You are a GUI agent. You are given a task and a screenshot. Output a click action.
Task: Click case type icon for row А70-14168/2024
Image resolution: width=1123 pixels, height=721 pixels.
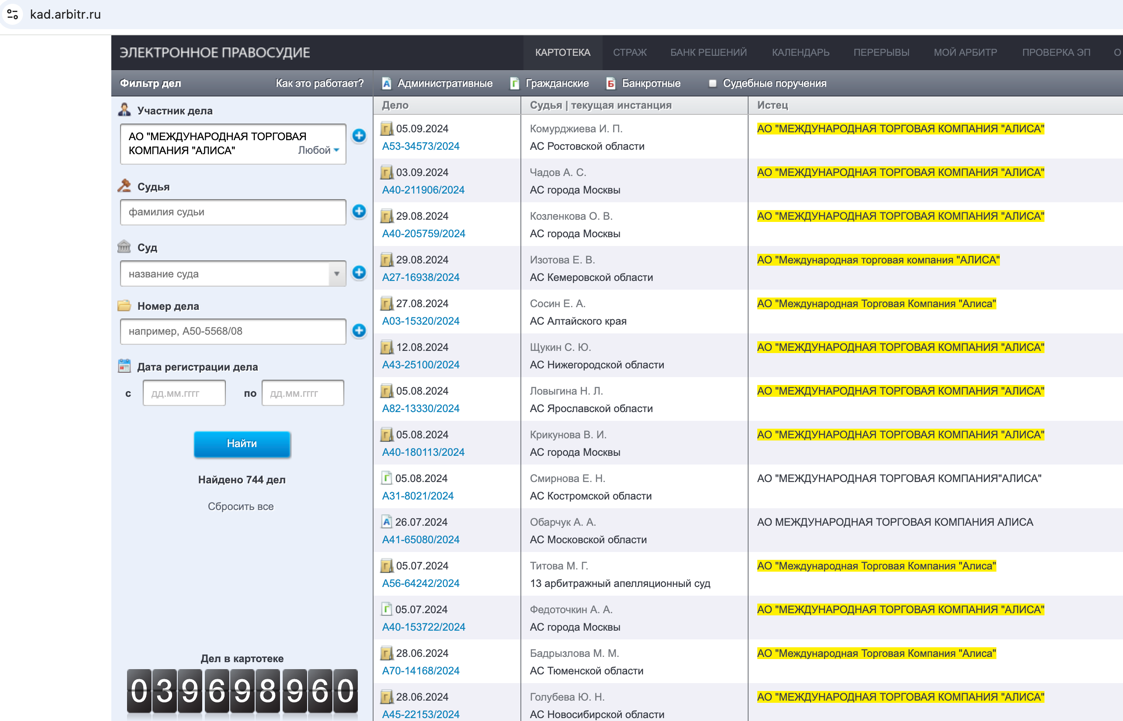(x=387, y=653)
